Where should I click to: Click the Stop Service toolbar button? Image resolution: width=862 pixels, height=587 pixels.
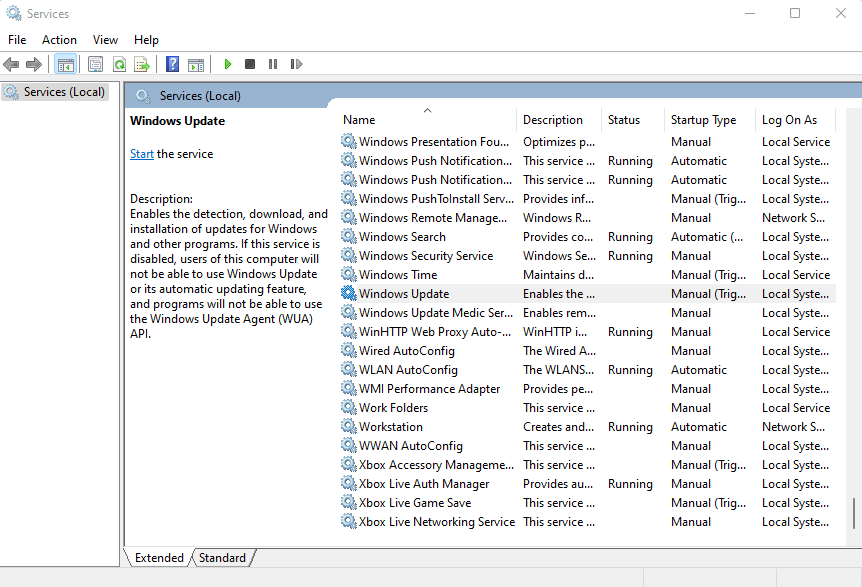(250, 64)
